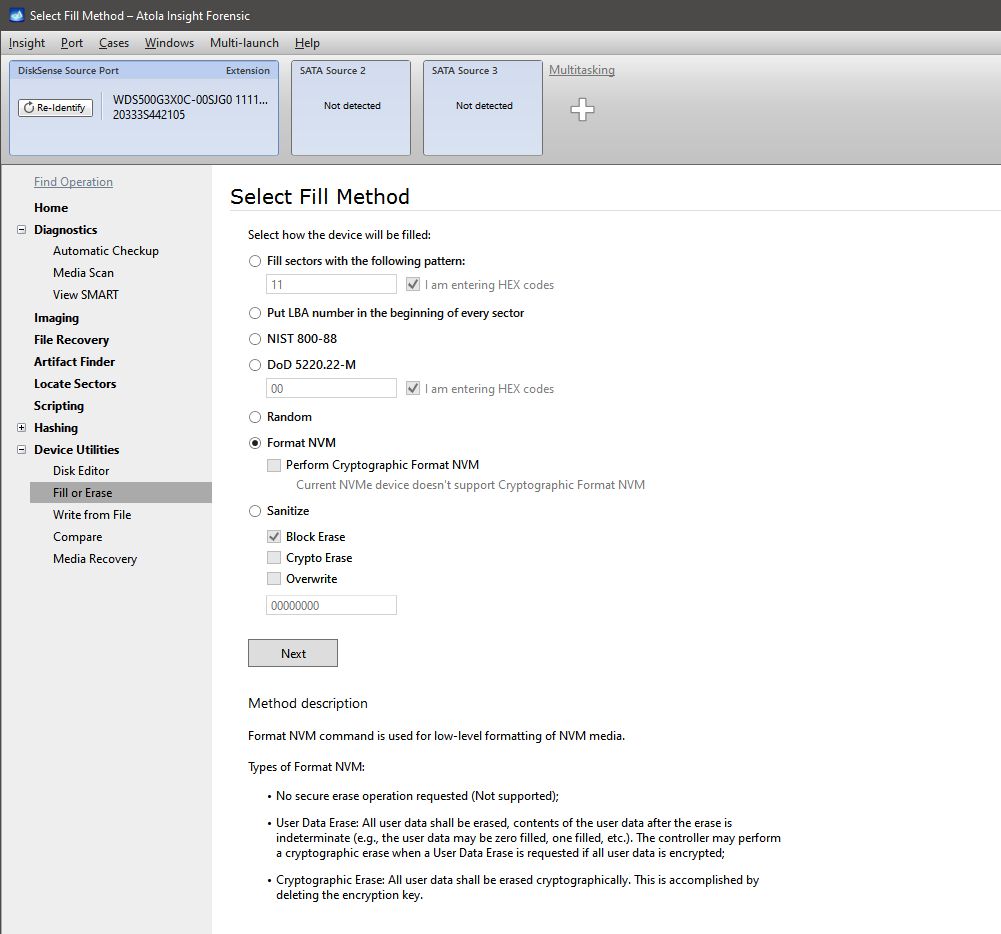This screenshot has height=934, width=1001.
Task: Open the Insight menu
Action: [x=27, y=43]
